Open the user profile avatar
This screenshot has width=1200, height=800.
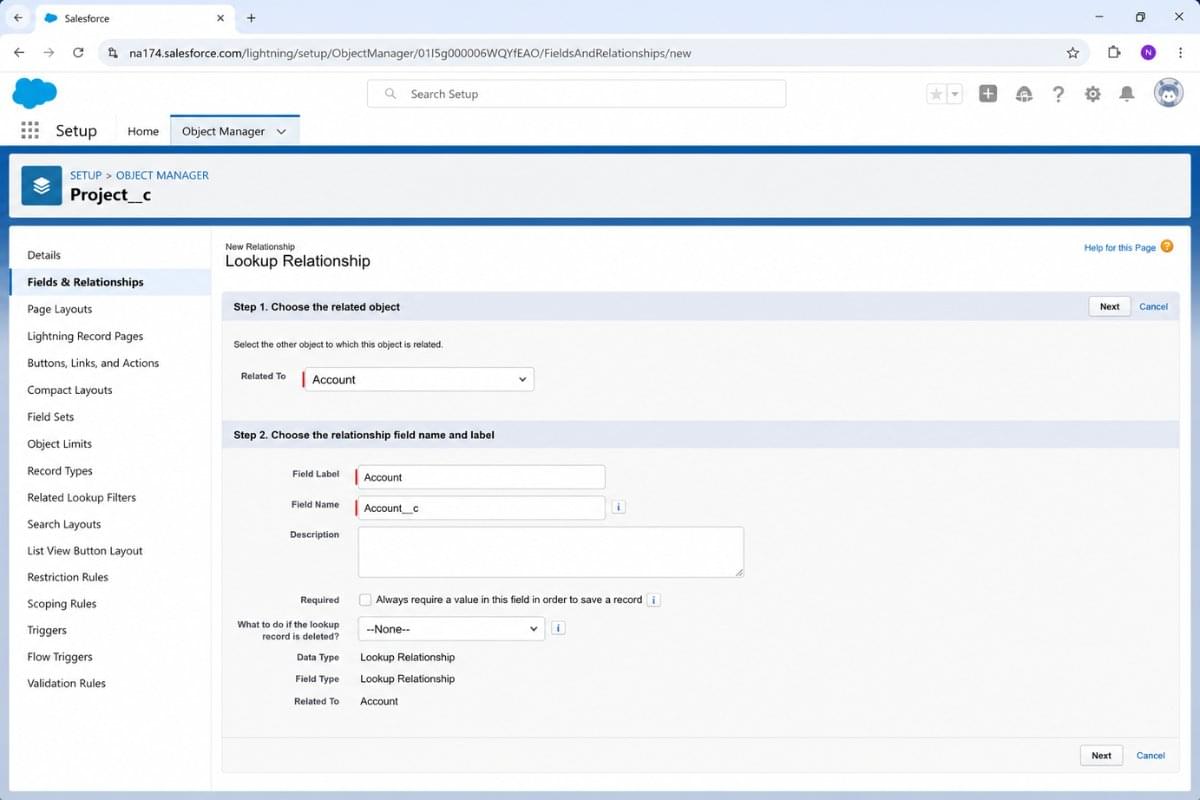coord(1168,94)
